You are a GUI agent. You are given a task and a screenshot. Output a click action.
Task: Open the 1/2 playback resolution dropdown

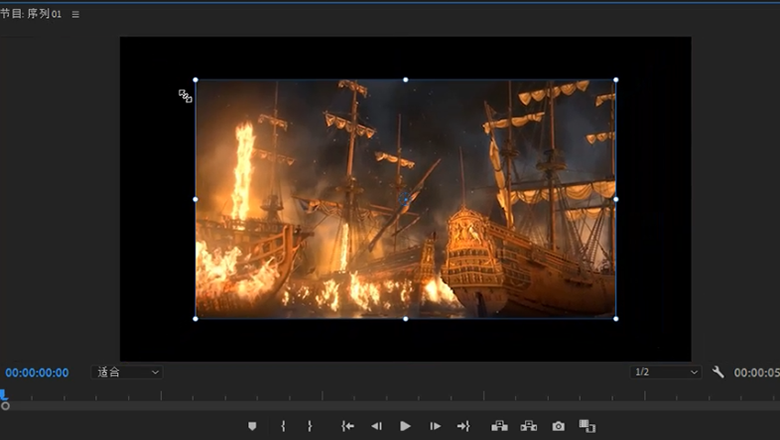[666, 372]
